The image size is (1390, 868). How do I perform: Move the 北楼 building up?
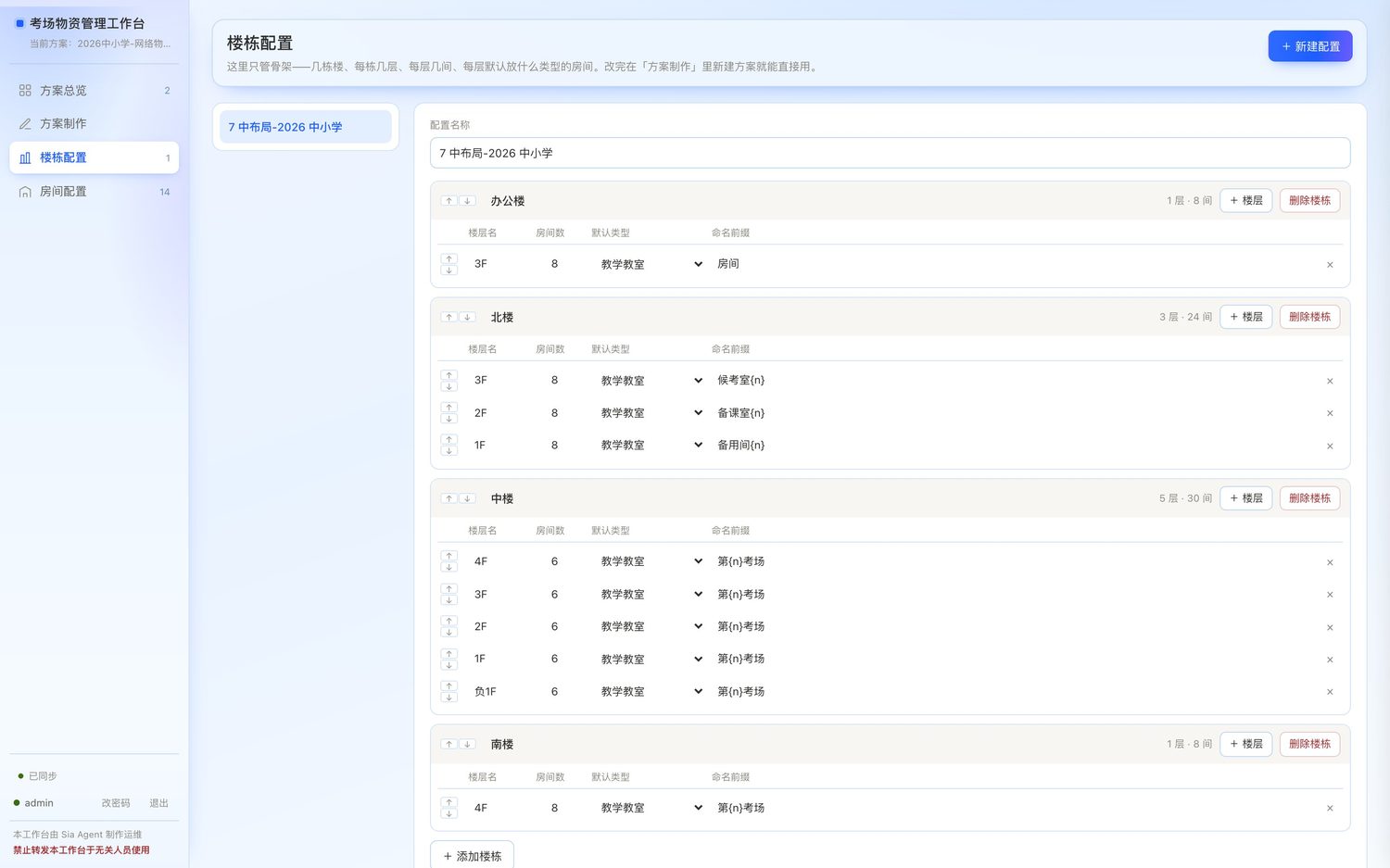tap(449, 317)
